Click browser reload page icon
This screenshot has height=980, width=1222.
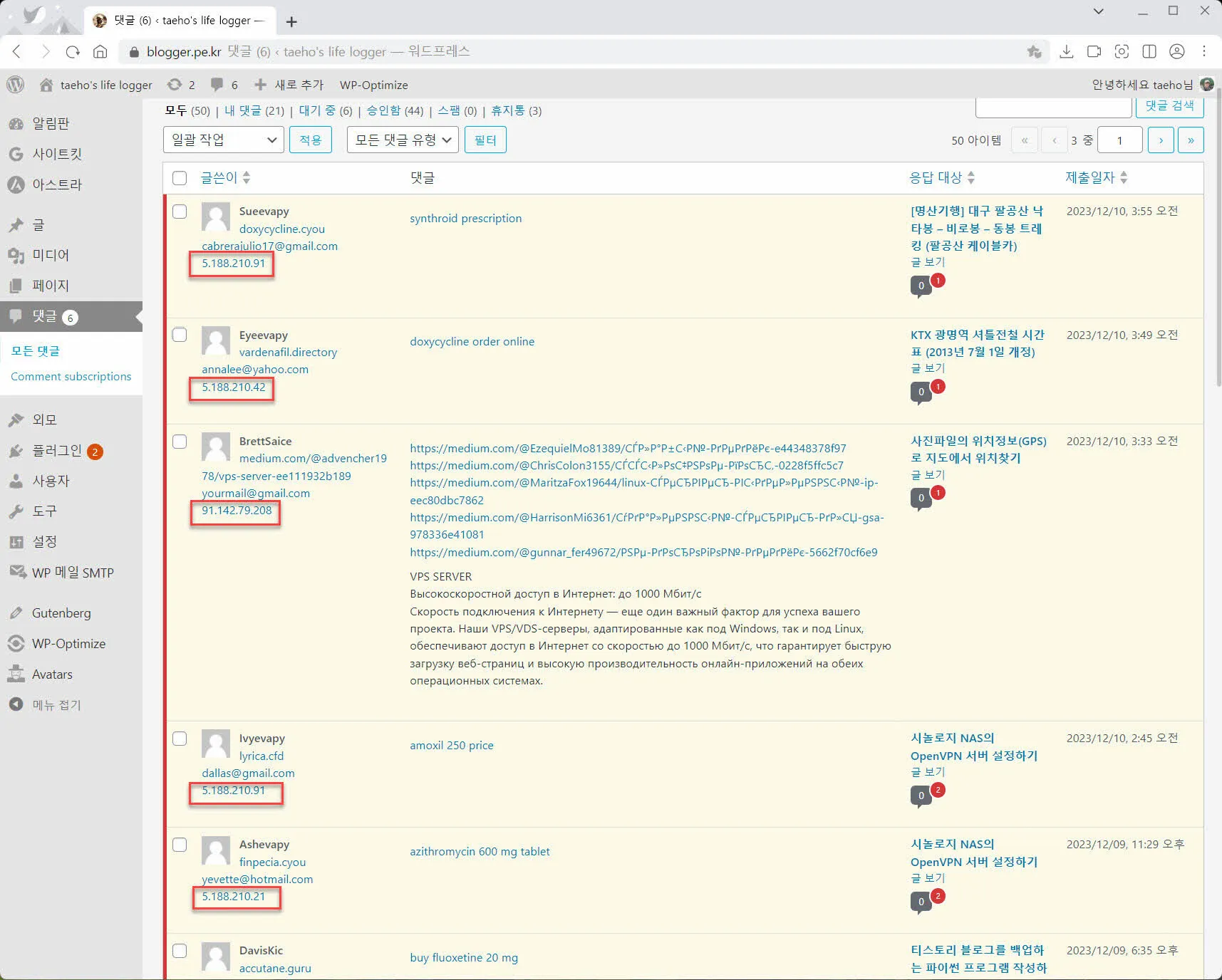pos(73,51)
